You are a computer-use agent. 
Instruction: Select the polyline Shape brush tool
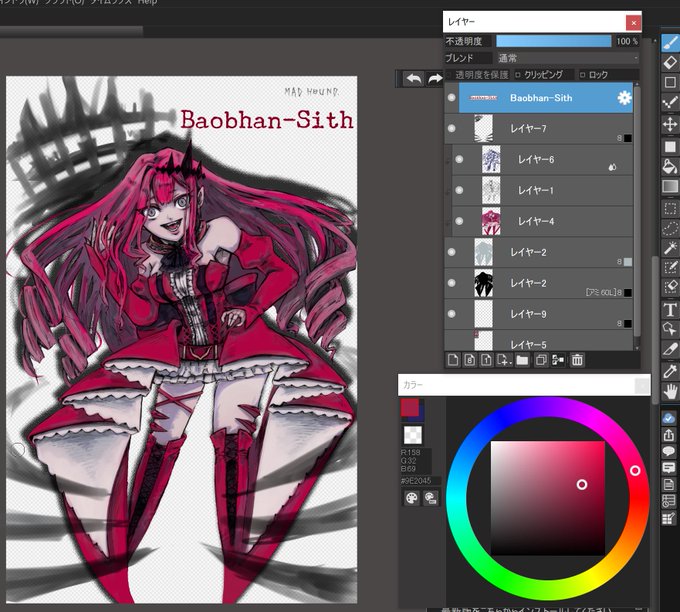[670, 103]
